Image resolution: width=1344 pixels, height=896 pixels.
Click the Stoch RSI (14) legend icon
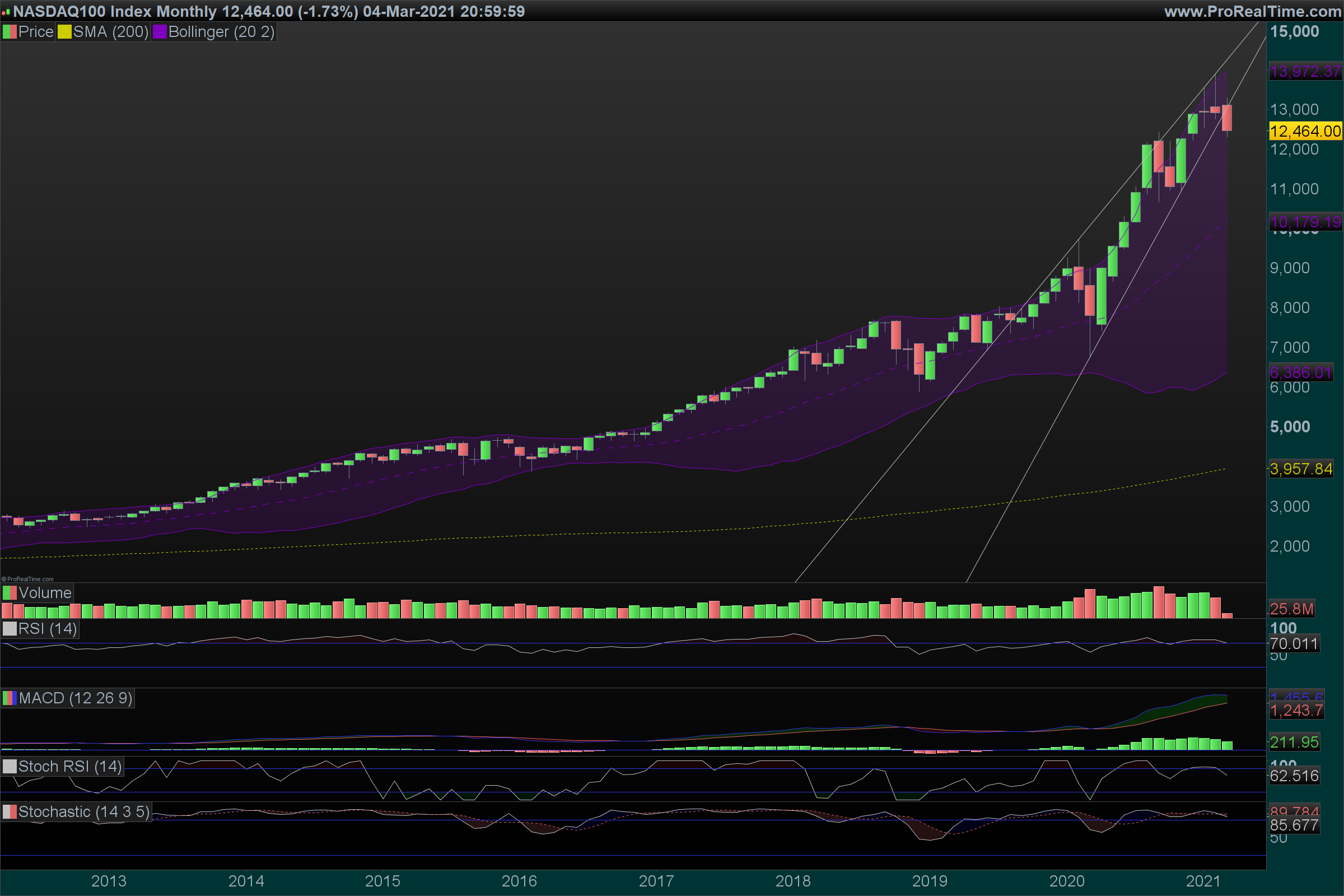tap(10, 766)
